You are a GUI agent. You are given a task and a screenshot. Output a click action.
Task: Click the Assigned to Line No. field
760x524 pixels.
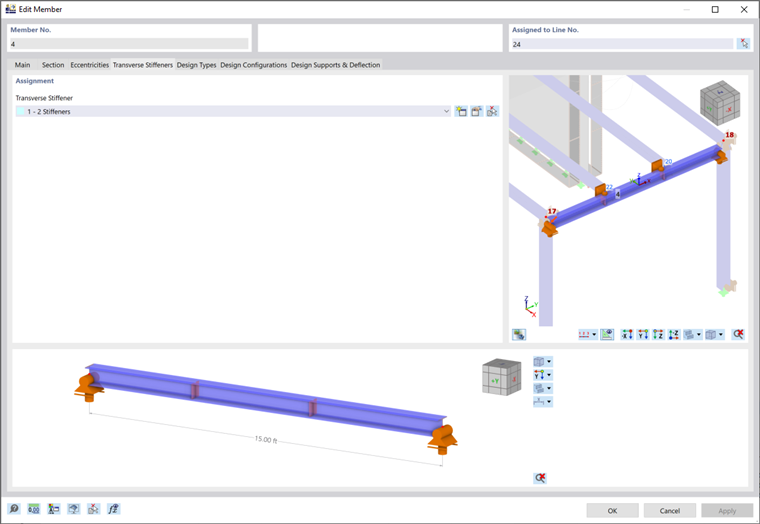click(x=622, y=44)
